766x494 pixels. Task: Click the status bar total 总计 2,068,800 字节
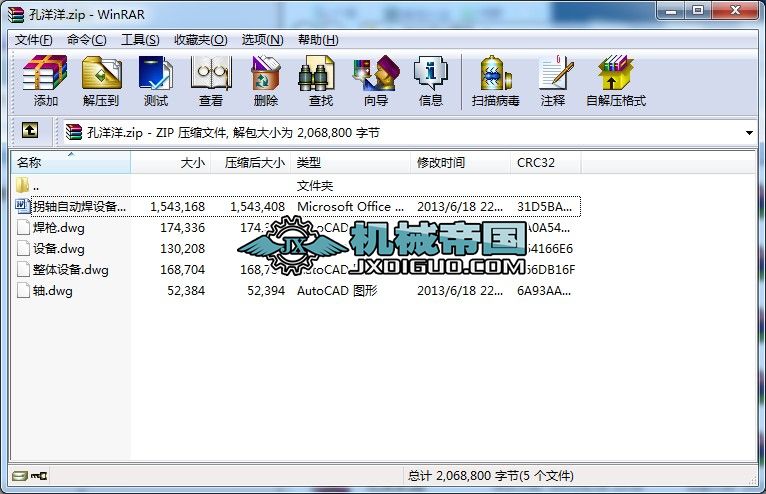click(490, 475)
